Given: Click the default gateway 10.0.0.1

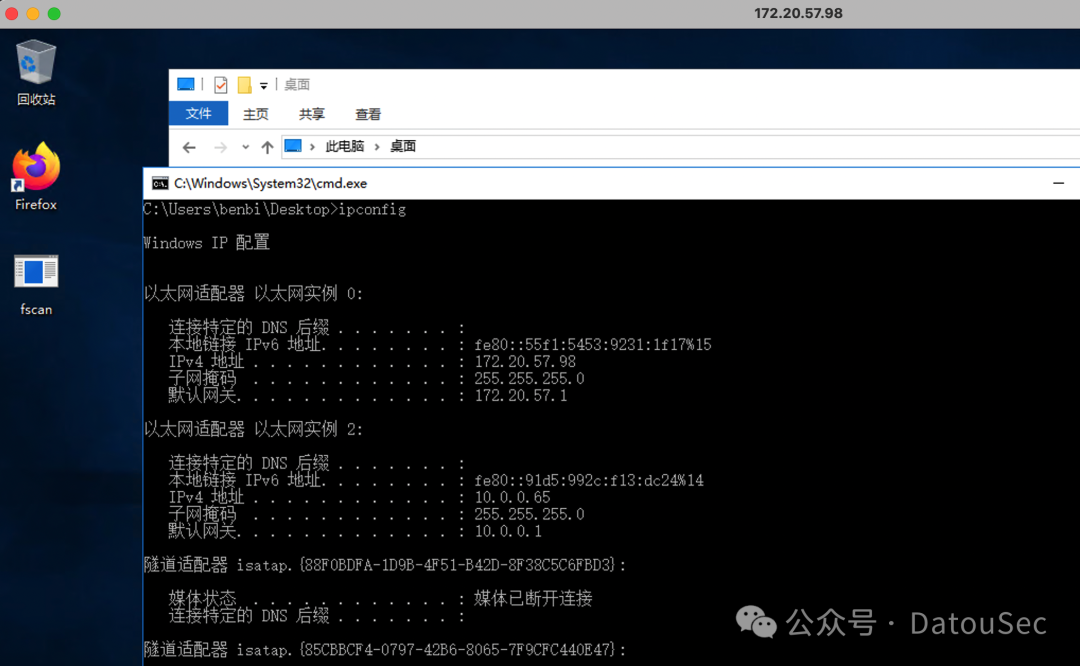Looking at the screenshot, I should (x=508, y=531).
